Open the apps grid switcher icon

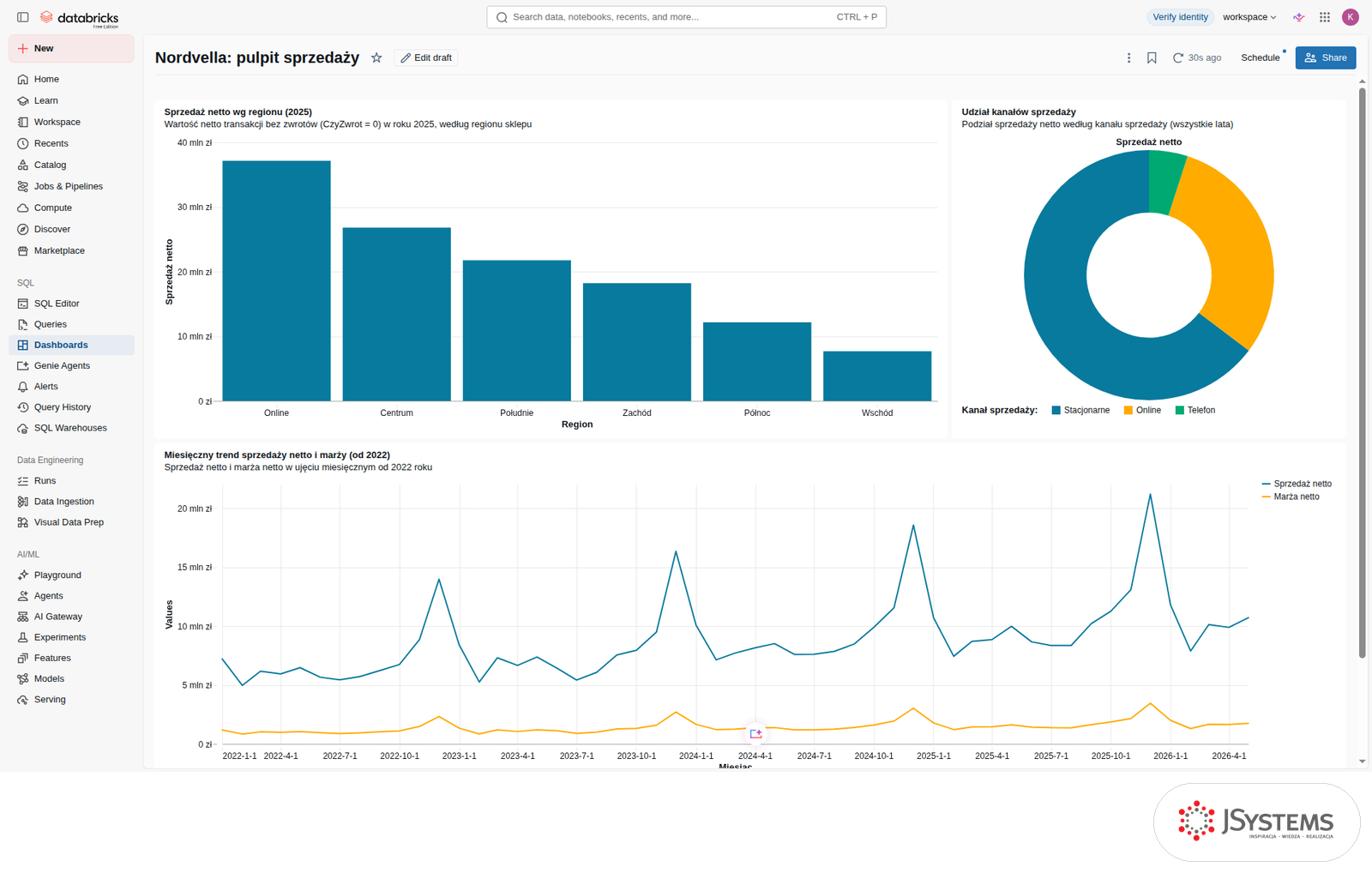(x=1325, y=17)
